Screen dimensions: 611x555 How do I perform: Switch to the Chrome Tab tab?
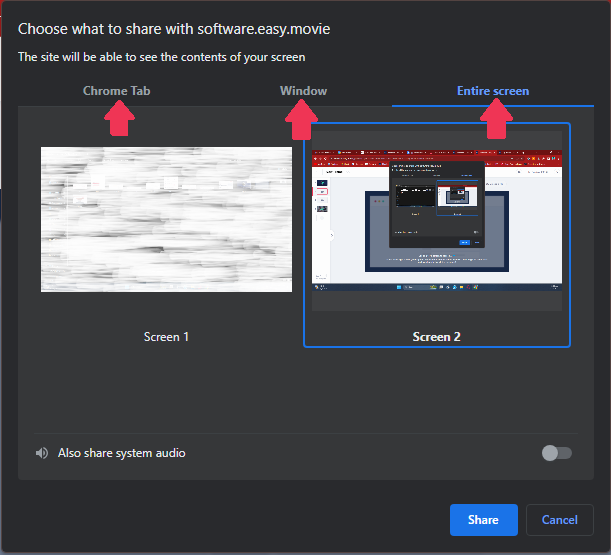(x=117, y=91)
